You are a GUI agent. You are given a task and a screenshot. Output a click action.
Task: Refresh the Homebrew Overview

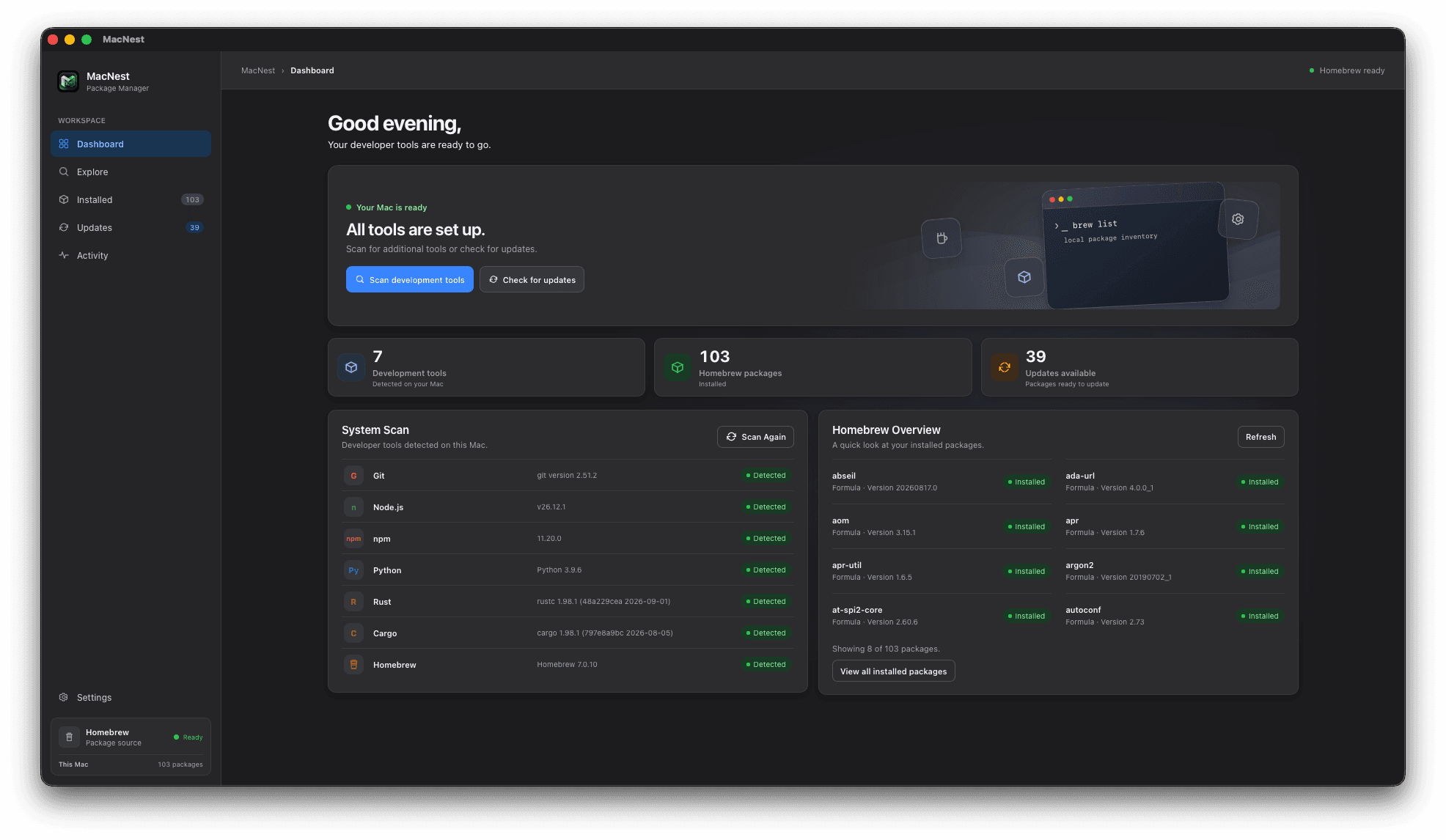pyautogui.click(x=1260, y=437)
